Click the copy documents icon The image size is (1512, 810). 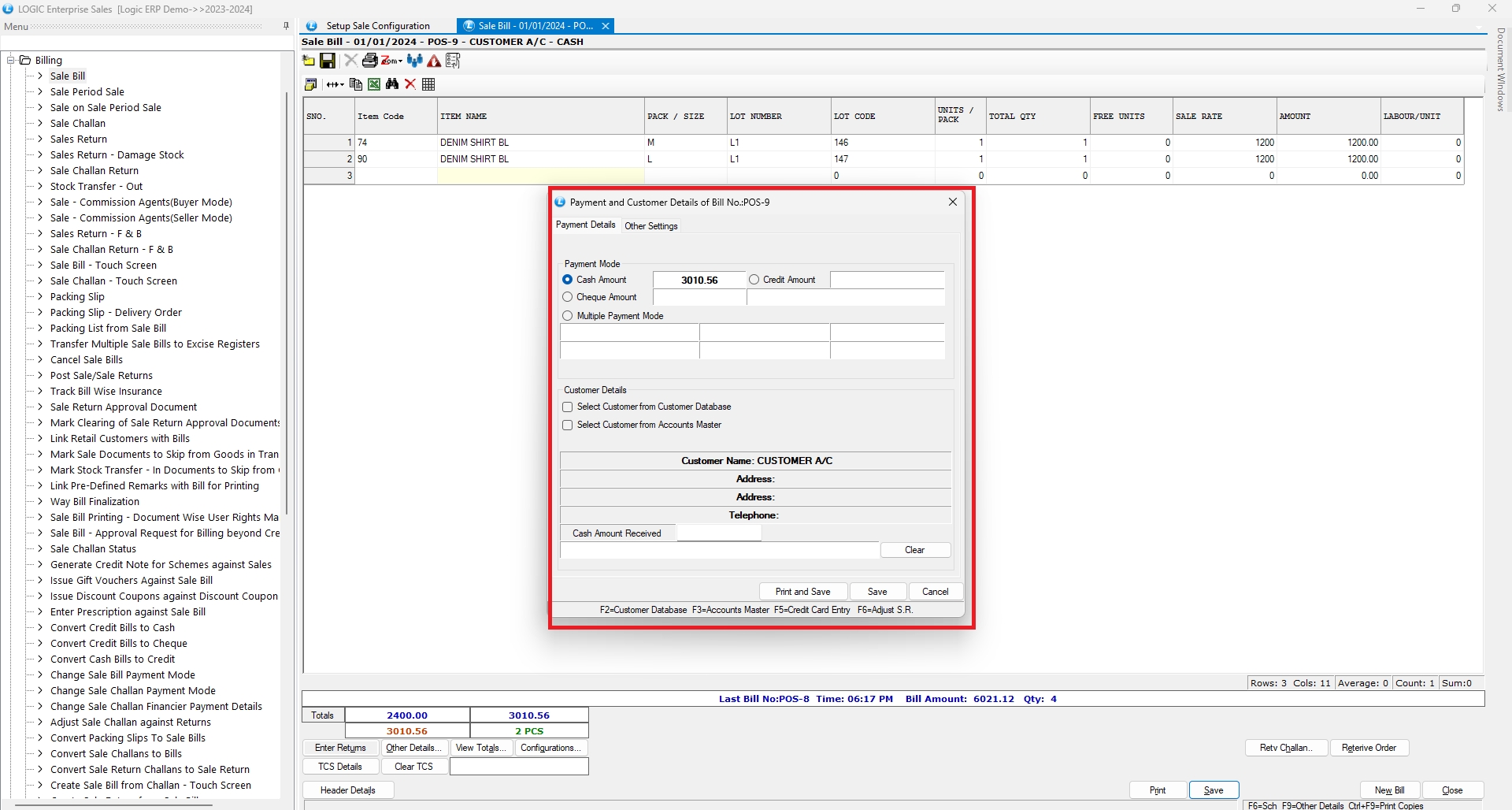pos(356,84)
